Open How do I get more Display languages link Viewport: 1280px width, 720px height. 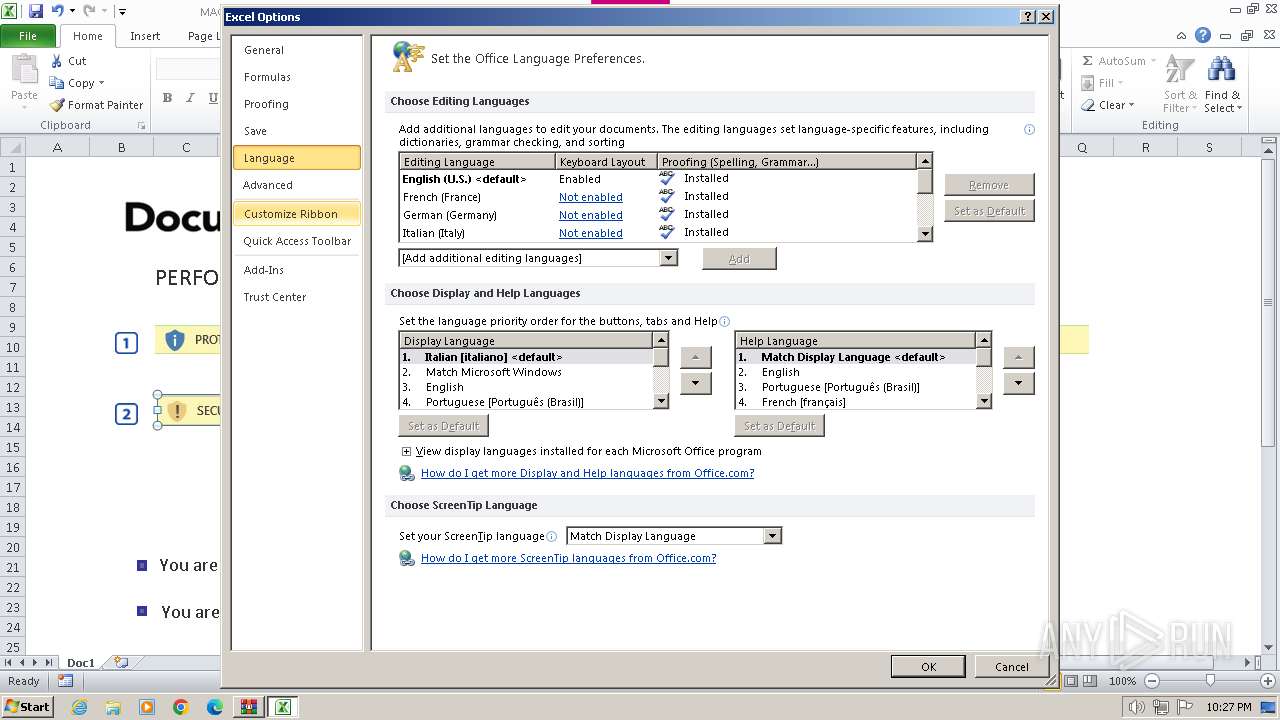click(587, 474)
